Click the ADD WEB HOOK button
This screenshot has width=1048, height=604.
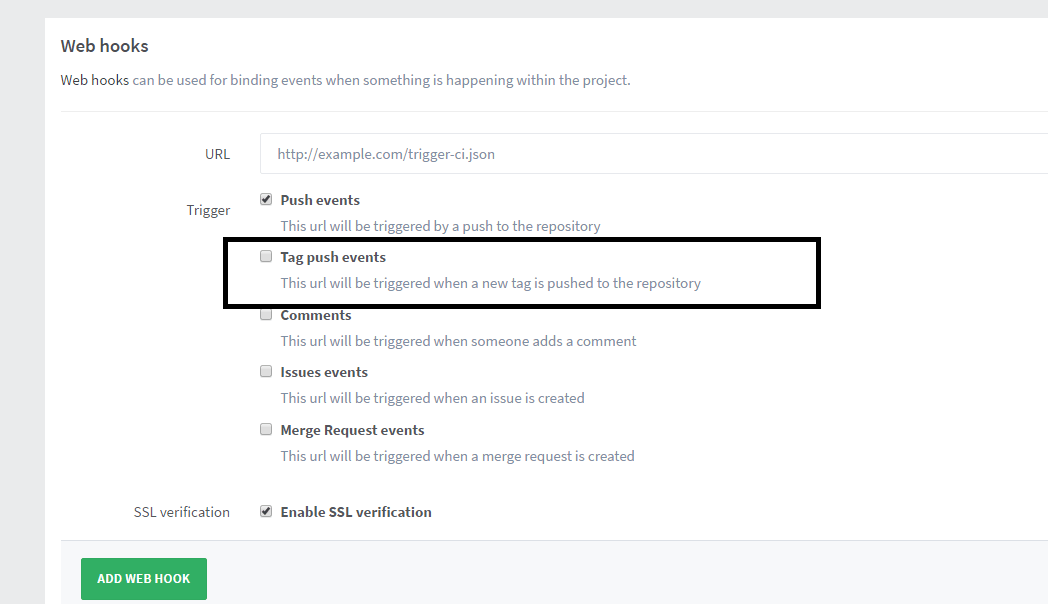click(143, 578)
